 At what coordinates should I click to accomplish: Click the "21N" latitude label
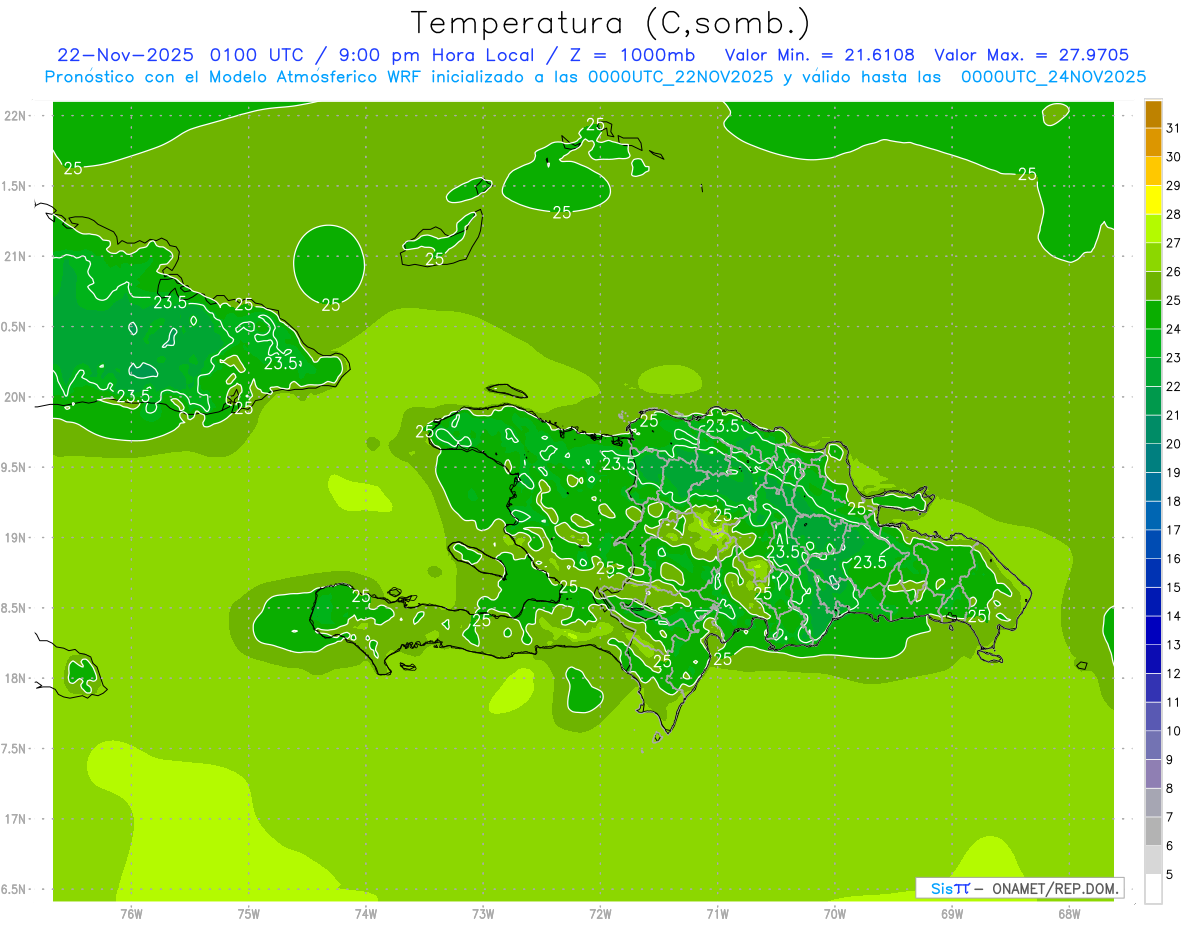click(15, 256)
